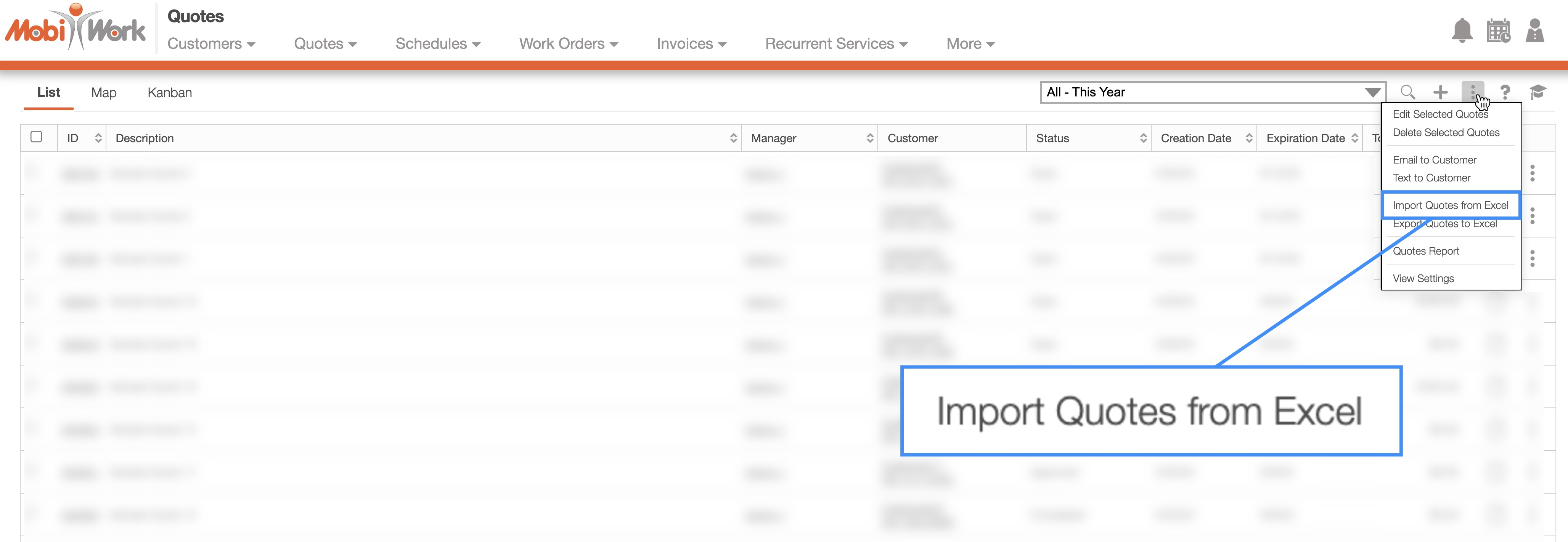This screenshot has height=542, width=1568.
Task: Click the search magnifier icon
Action: [x=1407, y=93]
